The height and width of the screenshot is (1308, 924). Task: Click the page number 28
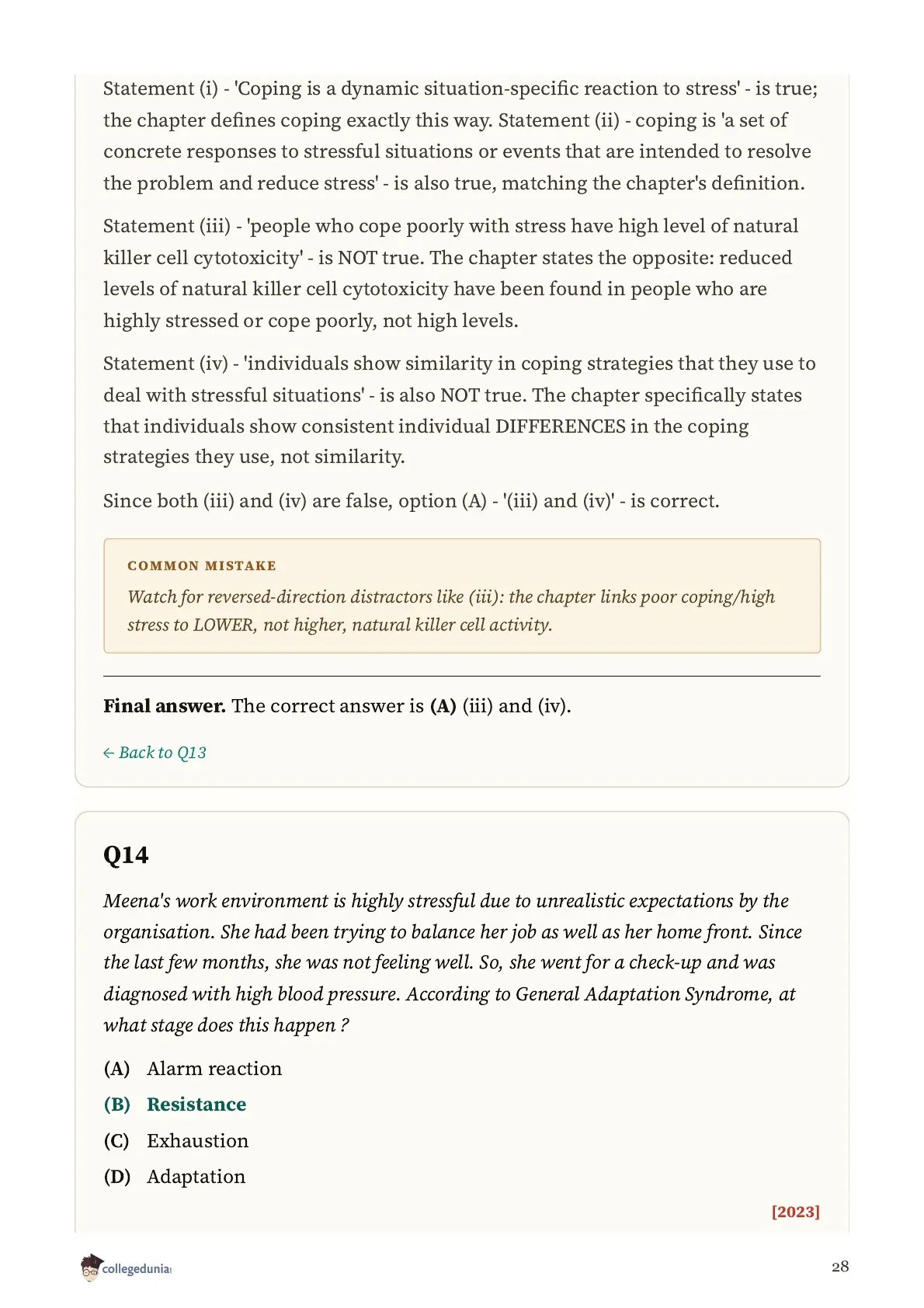(x=840, y=1267)
